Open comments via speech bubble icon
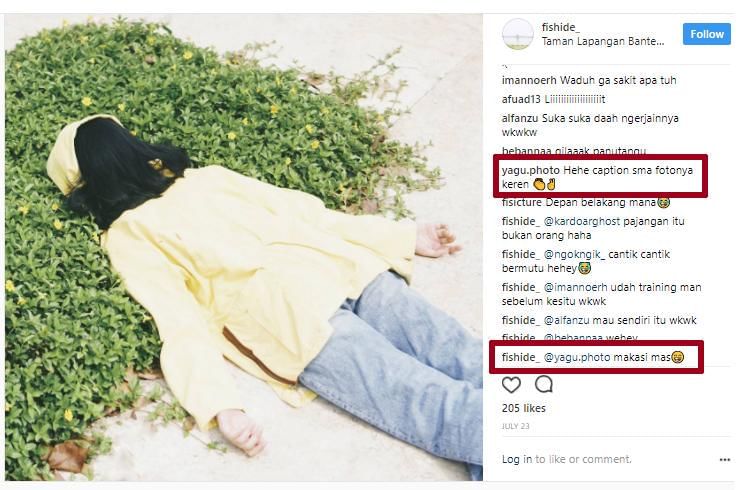The height and width of the screenshot is (490, 750). 544,384
